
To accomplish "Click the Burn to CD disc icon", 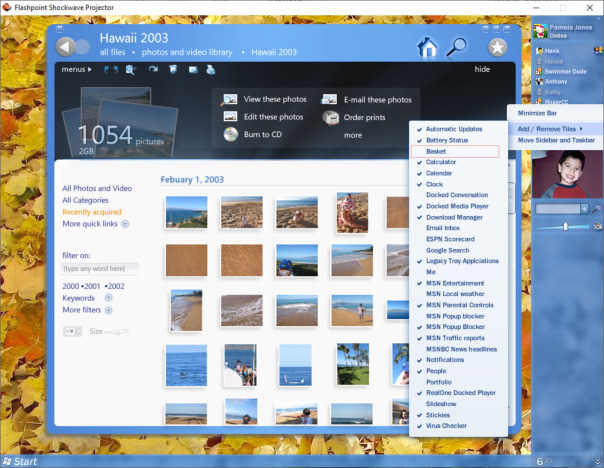I will coord(231,134).
